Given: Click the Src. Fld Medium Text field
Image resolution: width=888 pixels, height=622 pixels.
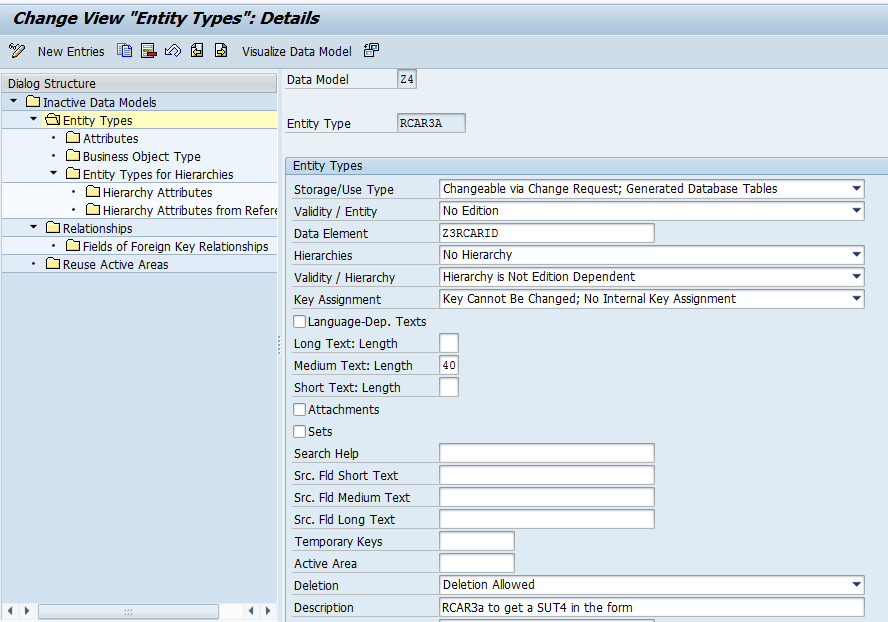Looking at the screenshot, I should pos(547,497).
